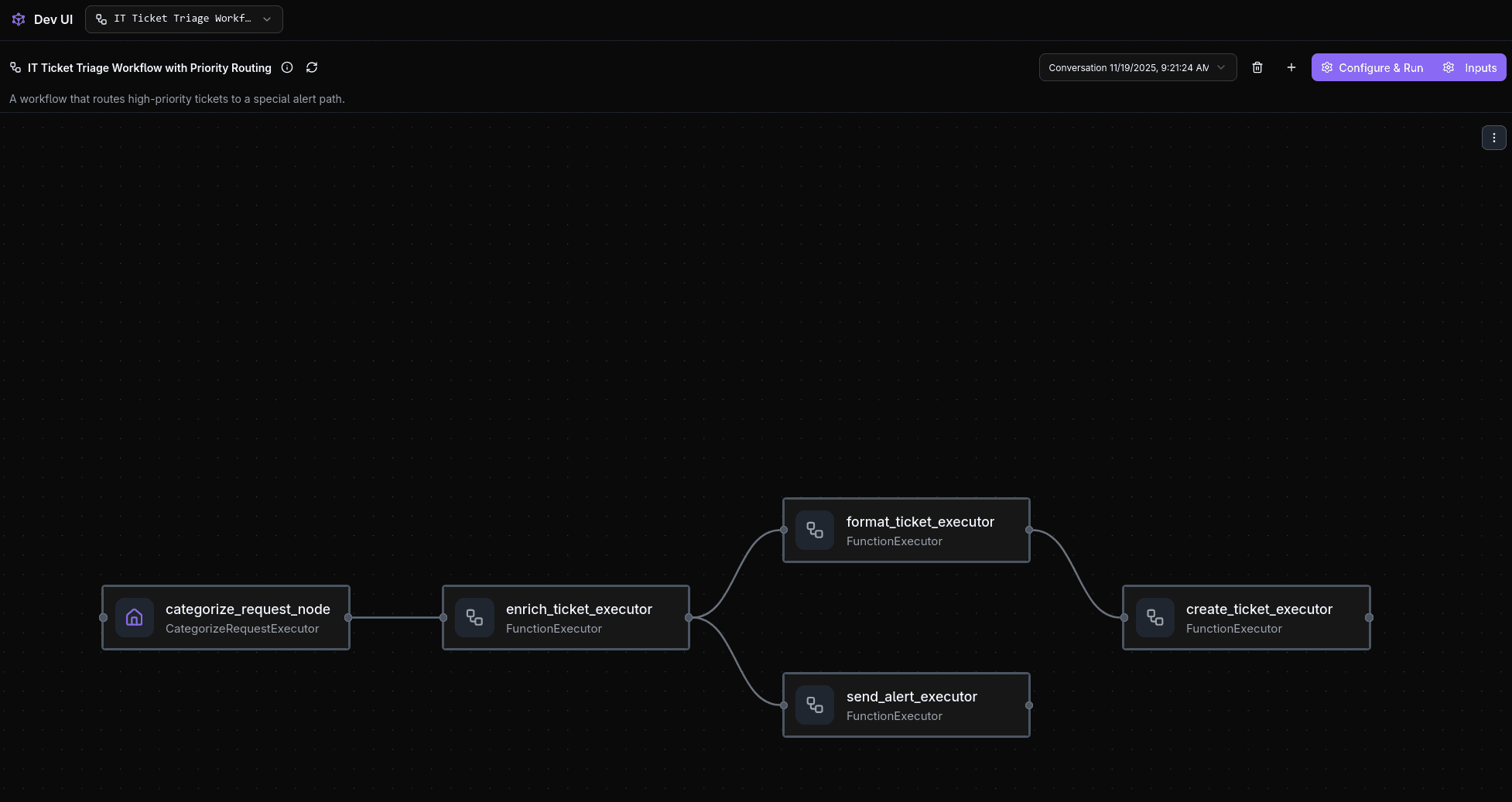Screen dimensions: 1512x802
Task: Open the workflow info icon next to the title
Action: (x=287, y=67)
